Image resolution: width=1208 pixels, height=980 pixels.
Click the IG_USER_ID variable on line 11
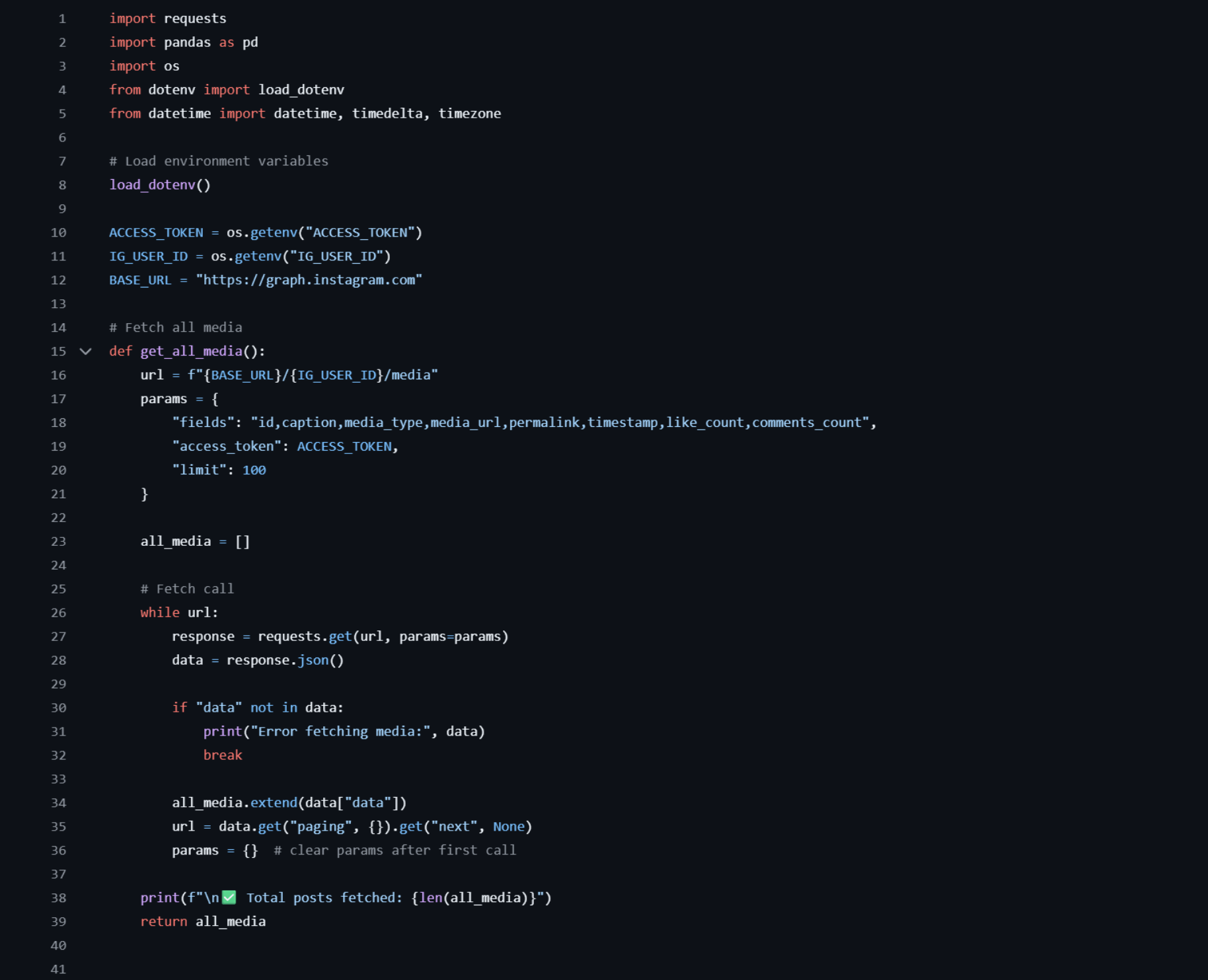pos(149,256)
